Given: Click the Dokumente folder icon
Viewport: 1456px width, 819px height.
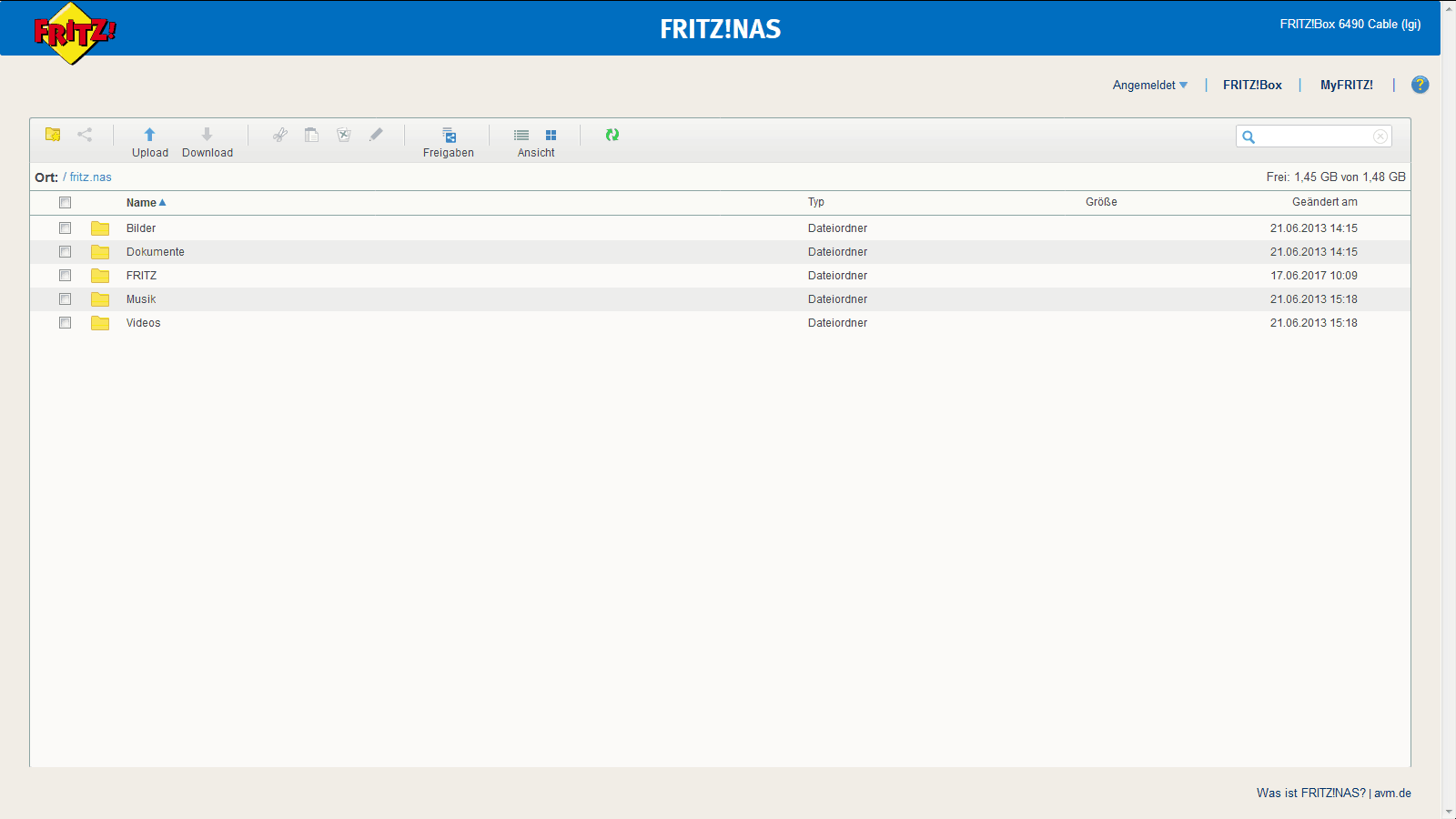Looking at the screenshot, I should point(100,252).
